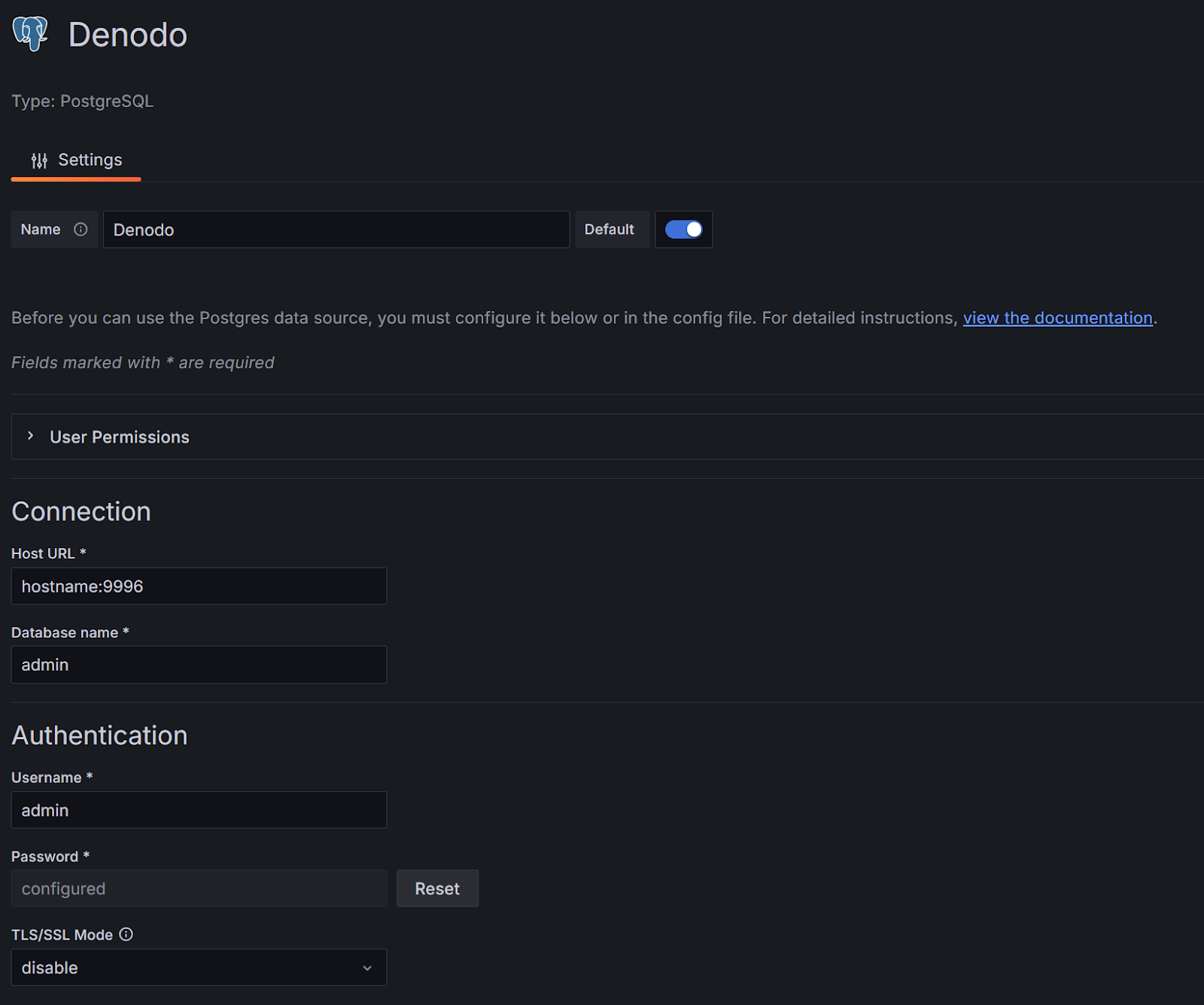The width and height of the screenshot is (1204, 1005).
Task: Toggle the Default data source switch
Action: (x=683, y=230)
